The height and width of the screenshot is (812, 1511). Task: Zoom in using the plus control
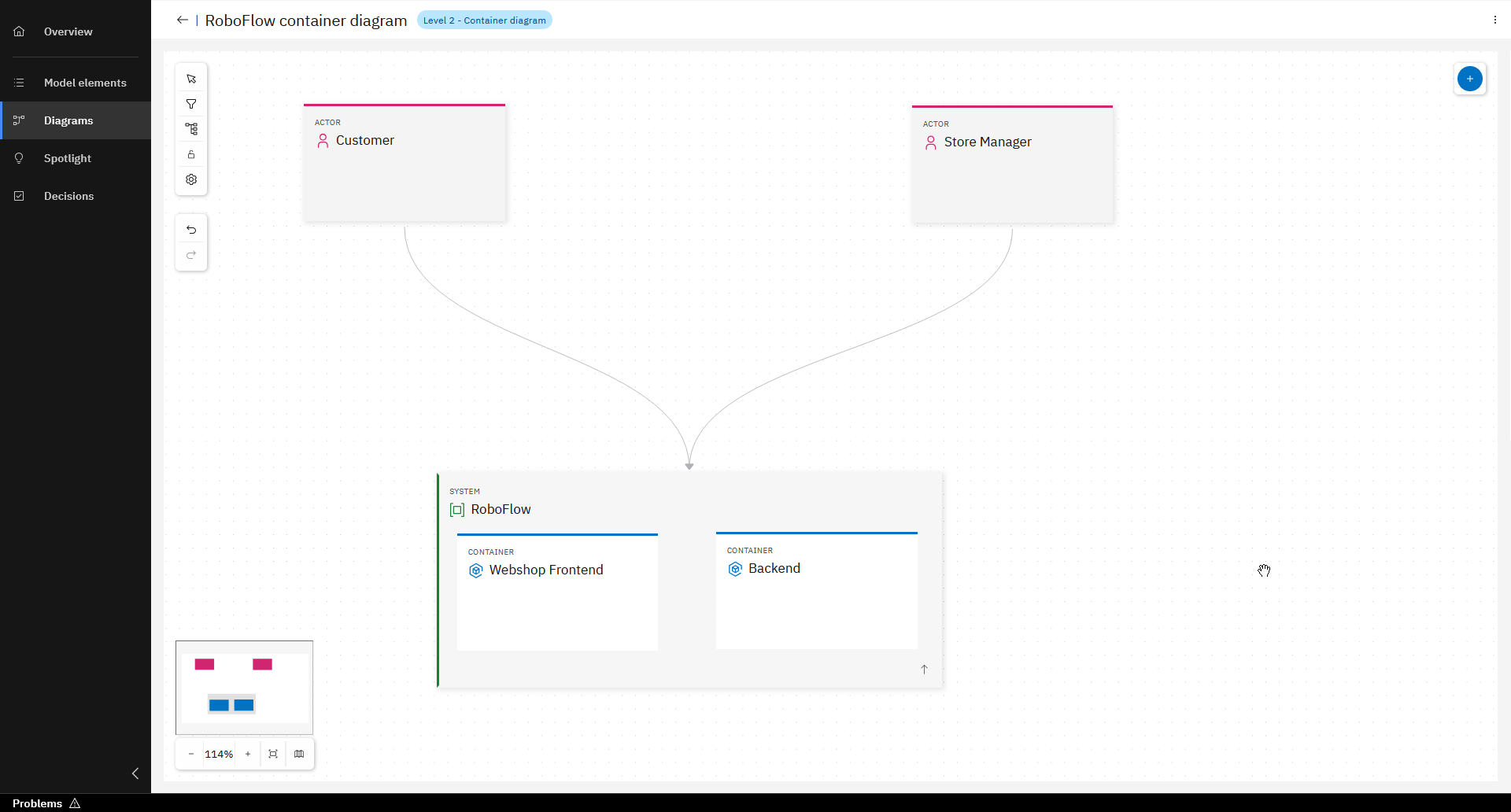pos(248,754)
